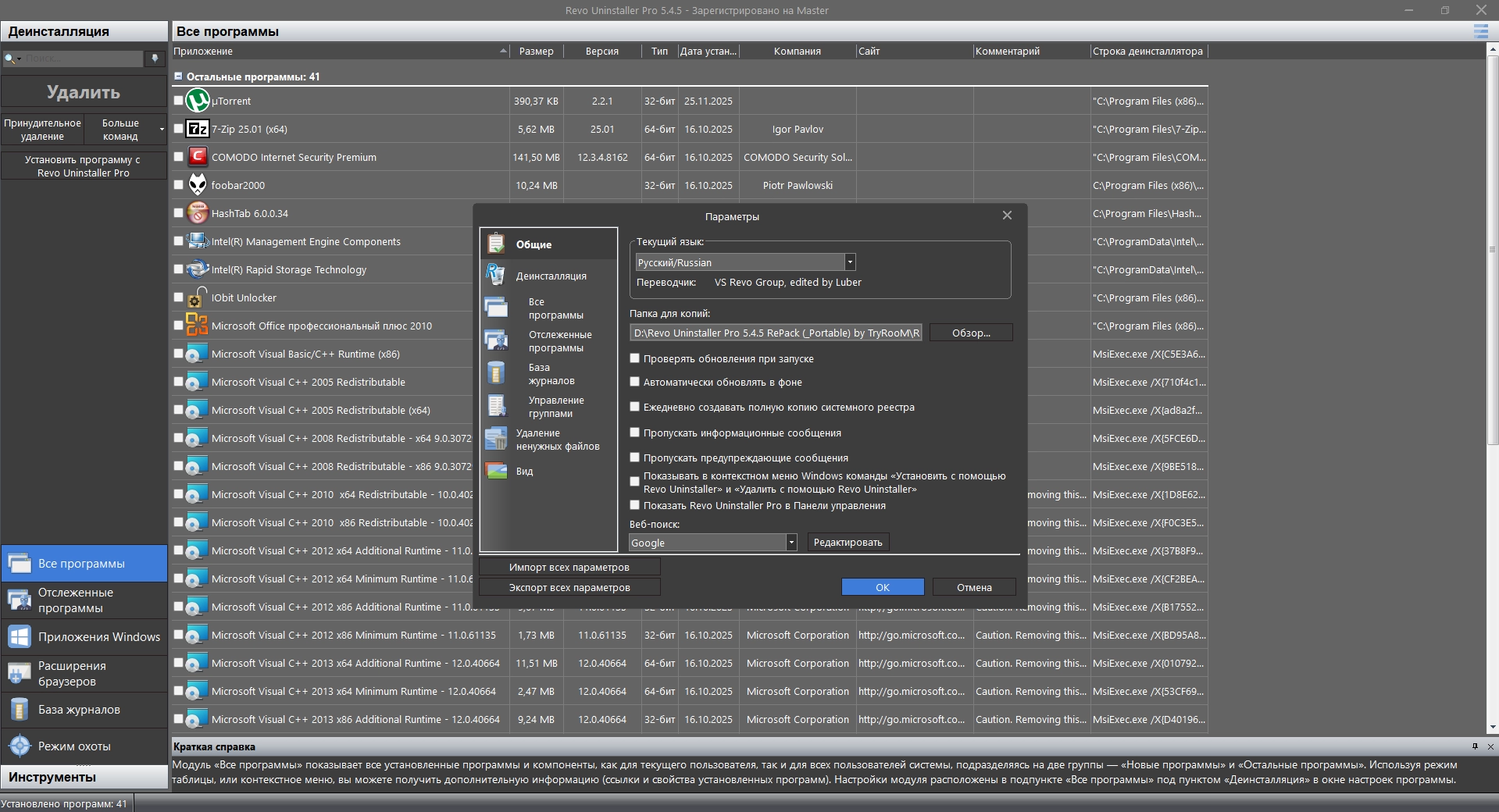The height and width of the screenshot is (812, 1499).
Task: Click the HashTab program icon
Action: coord(198,213)
